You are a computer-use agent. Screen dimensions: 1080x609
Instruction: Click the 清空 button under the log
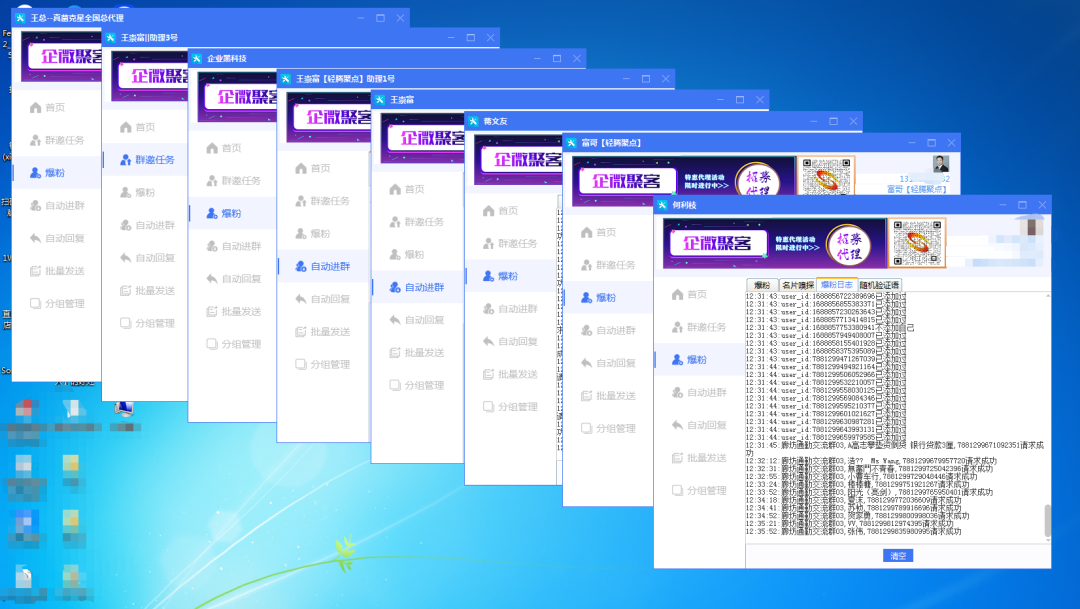[x=898, y=556]
